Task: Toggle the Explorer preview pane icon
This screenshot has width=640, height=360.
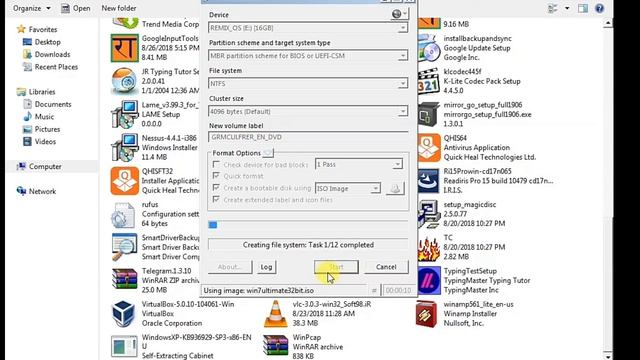Action: click(x=583, y=8)
